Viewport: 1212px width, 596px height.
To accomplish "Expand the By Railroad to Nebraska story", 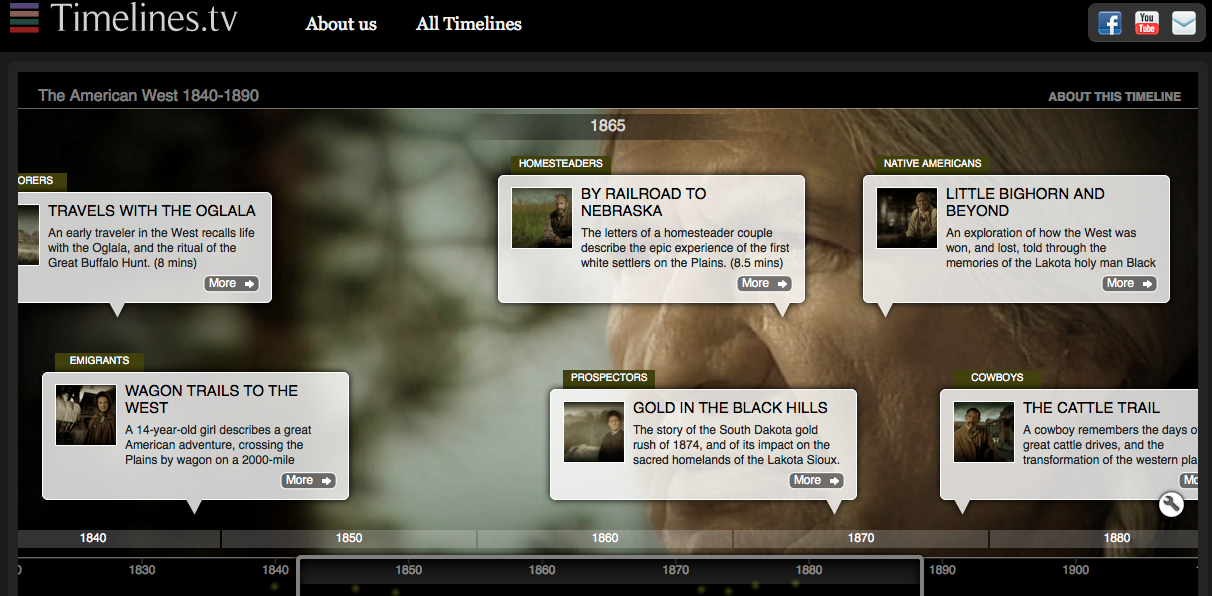I will (764, 283).
